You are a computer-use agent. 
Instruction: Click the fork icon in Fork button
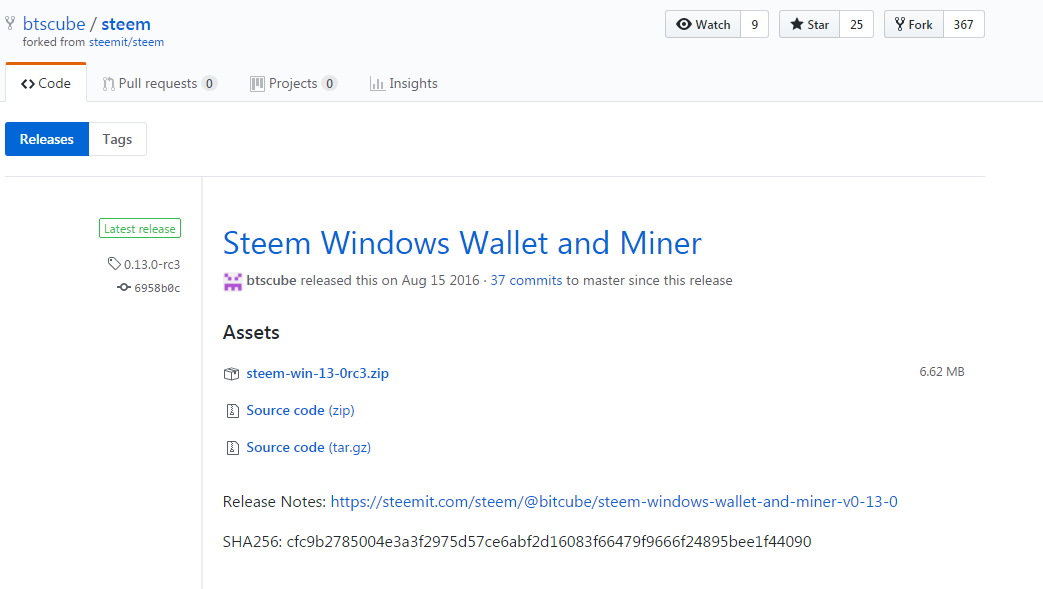pyautogui.click(x=899, y=25)
